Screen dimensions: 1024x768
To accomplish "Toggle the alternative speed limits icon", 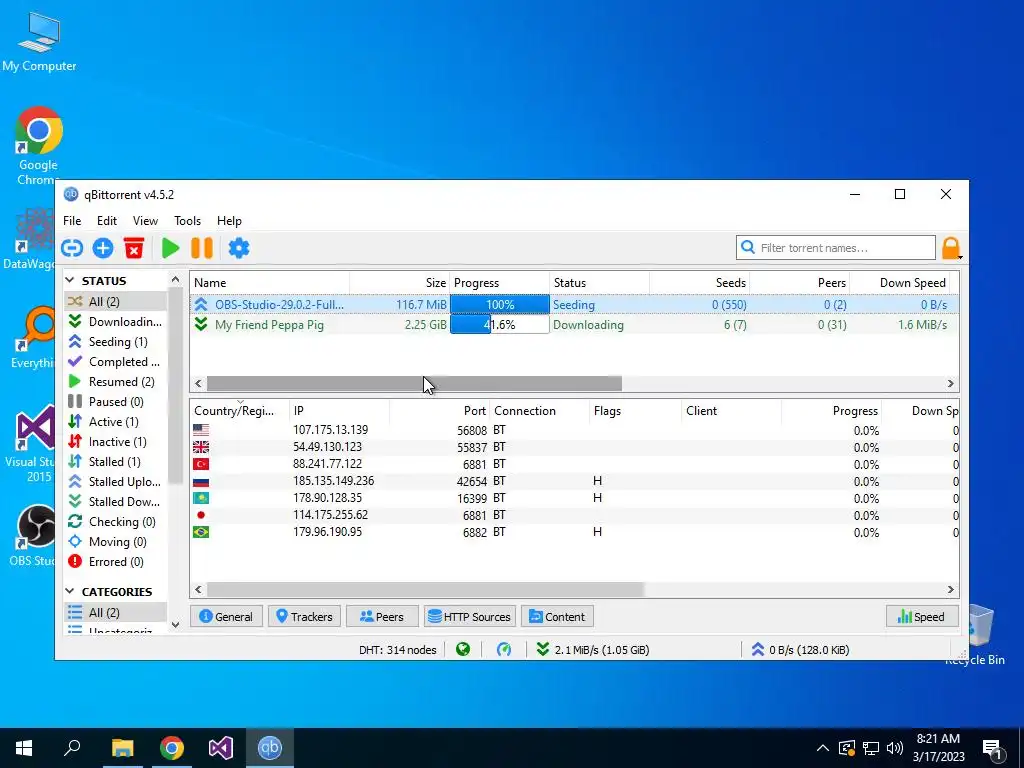I will tap(504, 649).
